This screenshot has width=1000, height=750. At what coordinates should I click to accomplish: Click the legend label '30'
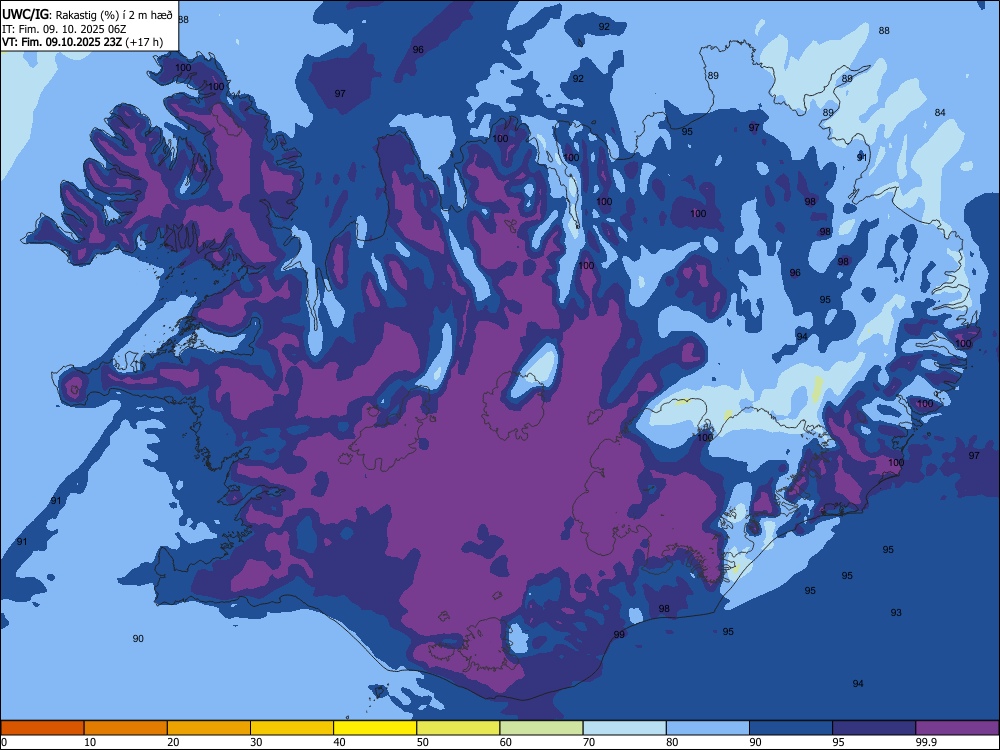click(256, 742)
